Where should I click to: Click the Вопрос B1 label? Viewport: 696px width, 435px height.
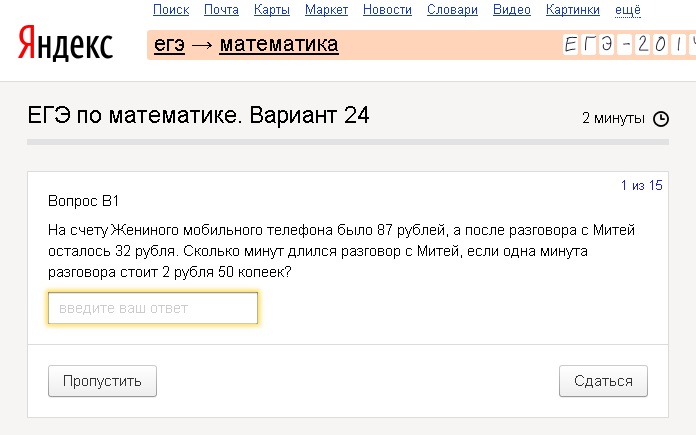click(x=83, y=201)
